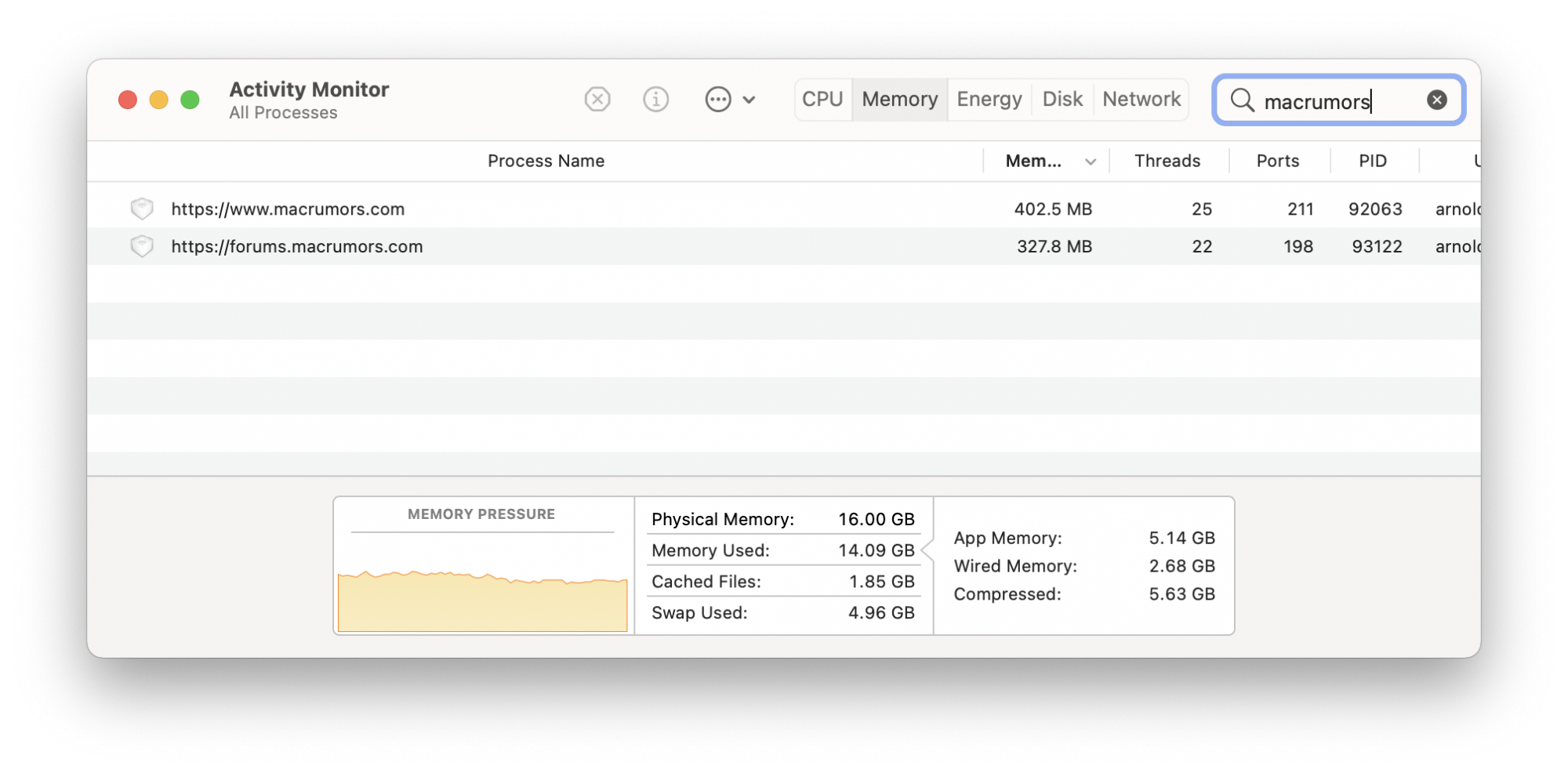Viewport: 1568px width, 773px height.
Task: Sort by the Mem... column header
Action: [1047, 161]
